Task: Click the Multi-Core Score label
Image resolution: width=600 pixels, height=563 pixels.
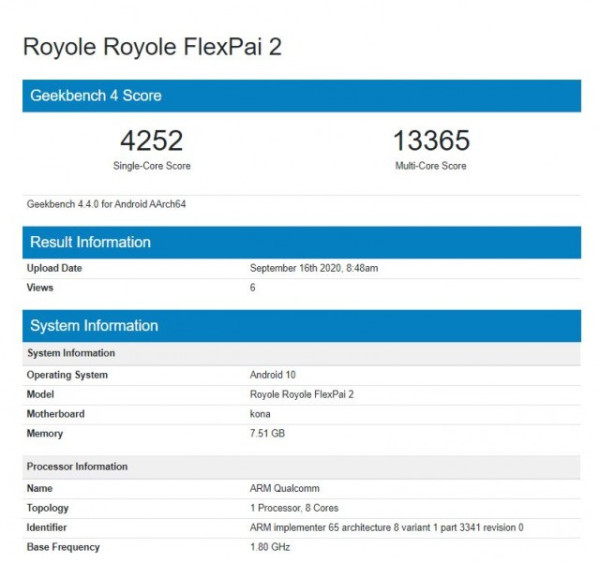Action: pos(431,166)
